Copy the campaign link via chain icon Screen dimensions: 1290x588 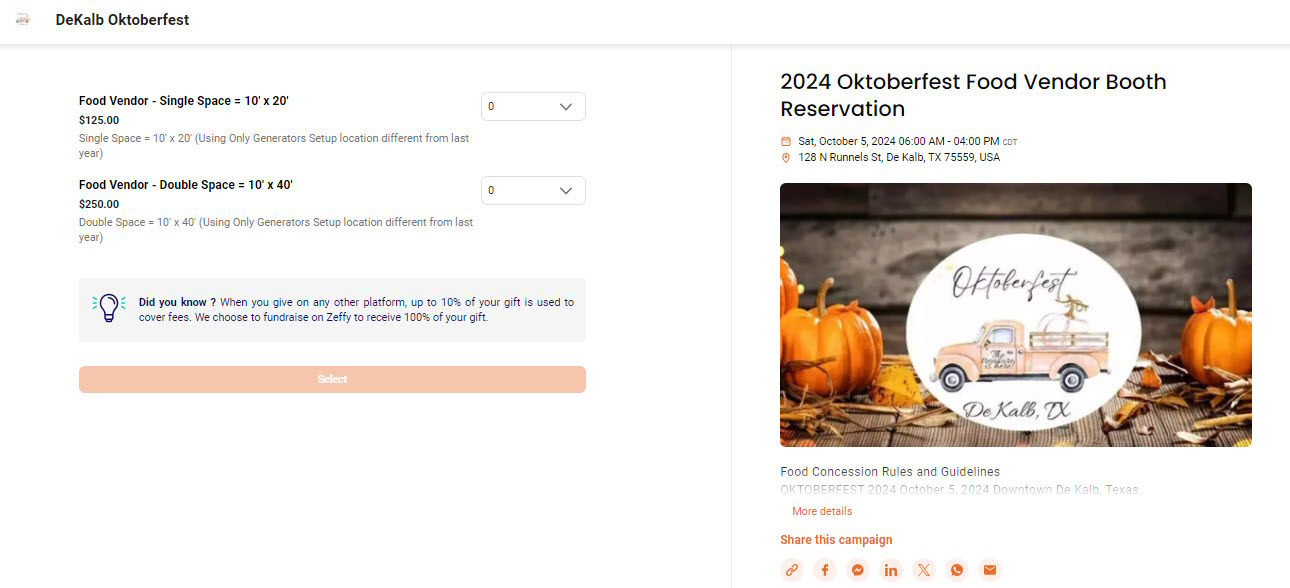pos(792,570)
